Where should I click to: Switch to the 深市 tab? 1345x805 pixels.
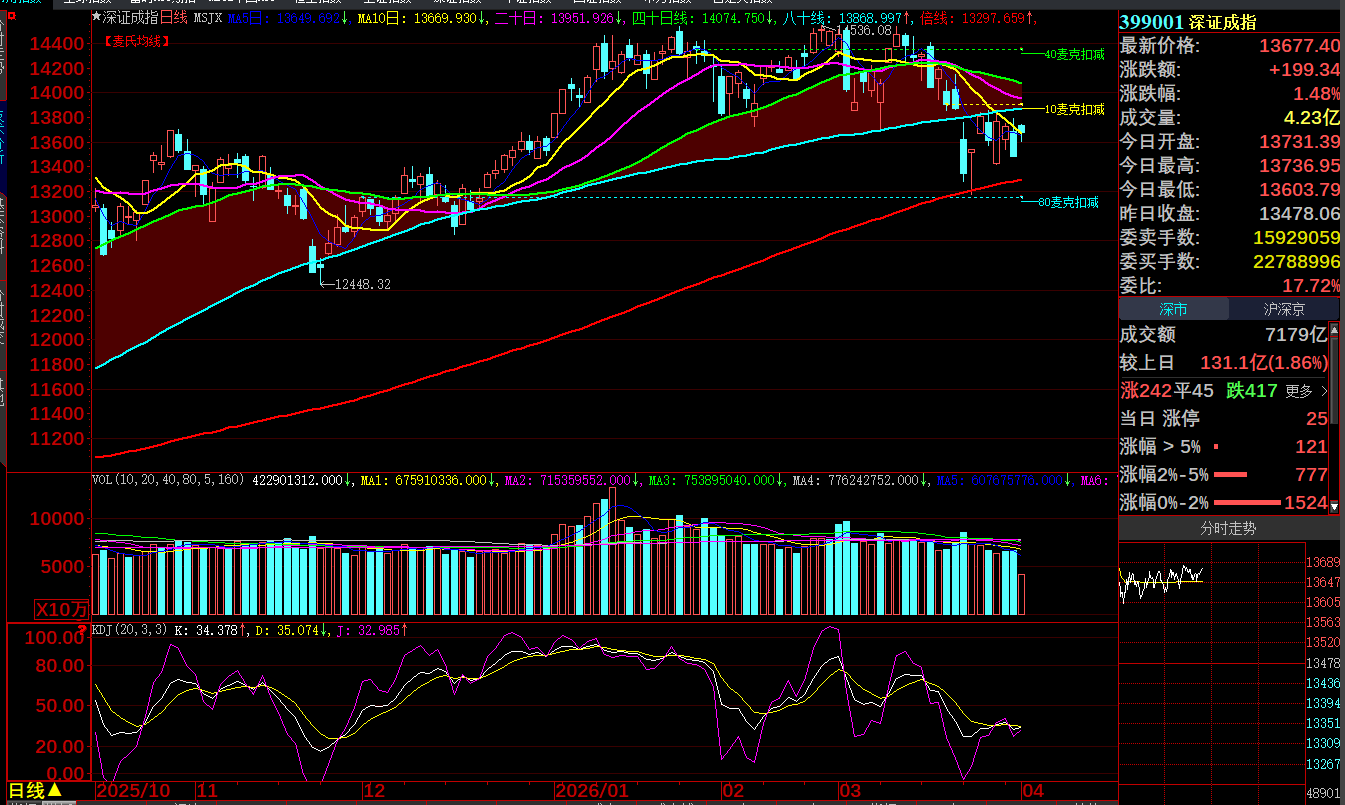(x=1173, y=310)
